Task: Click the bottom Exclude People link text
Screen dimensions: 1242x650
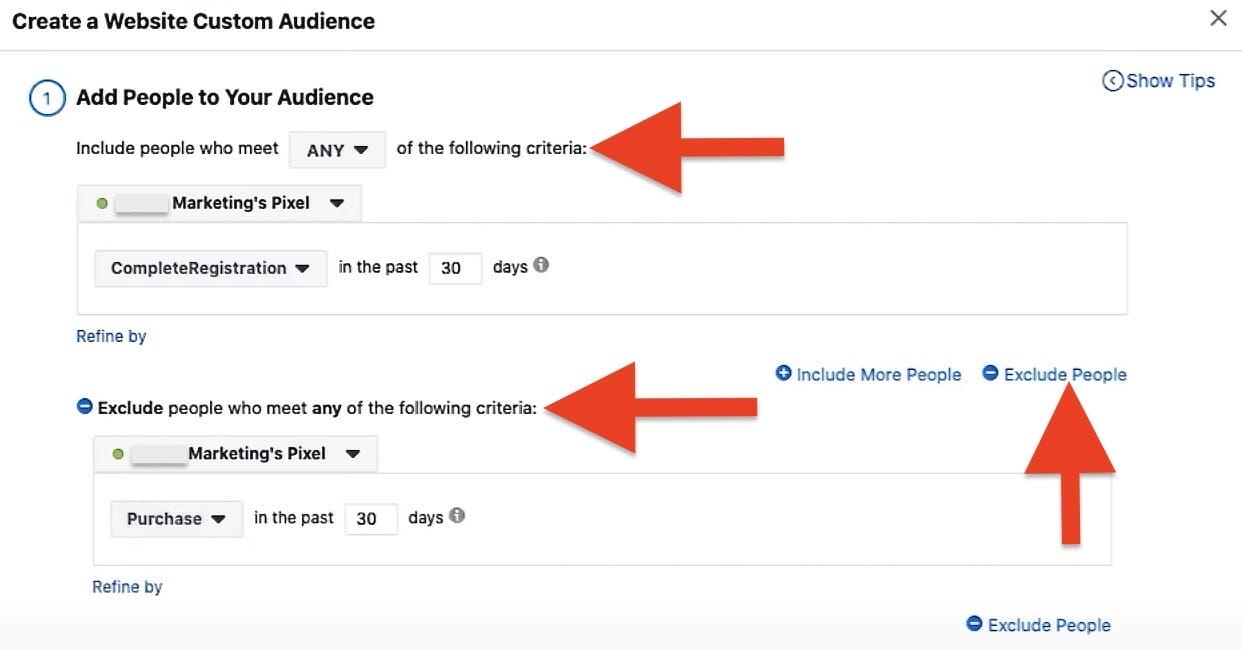Action: coord(1049,625)
